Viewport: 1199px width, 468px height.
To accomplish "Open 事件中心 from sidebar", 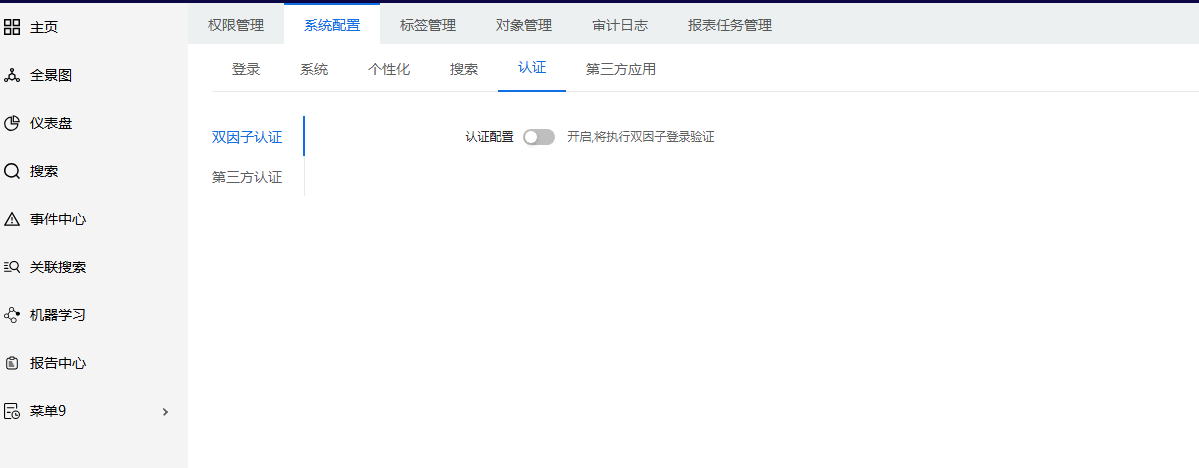I will [x=58, y=219].
